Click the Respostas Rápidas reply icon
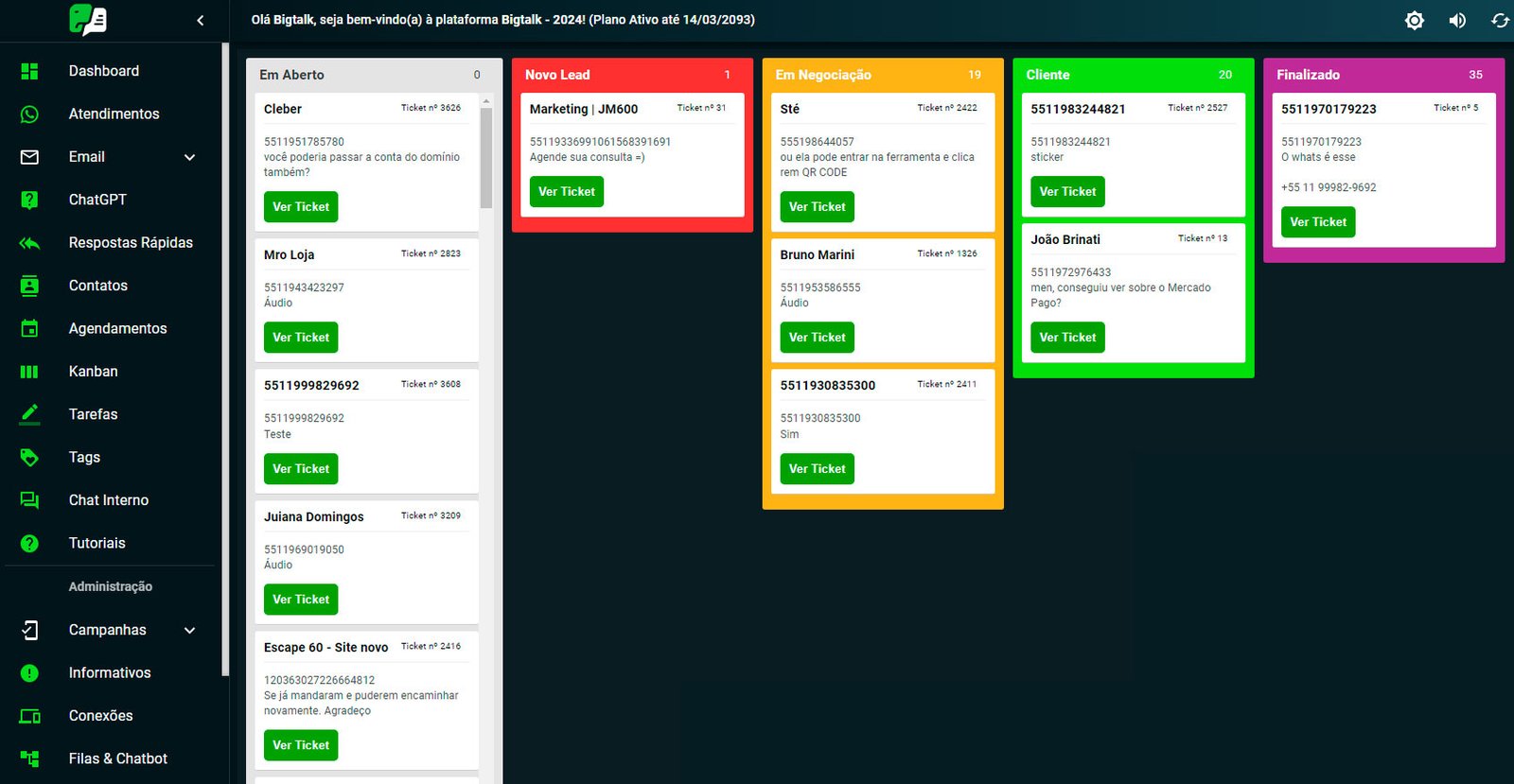Screen dimensions: 1514x784 tap(29, 243)
